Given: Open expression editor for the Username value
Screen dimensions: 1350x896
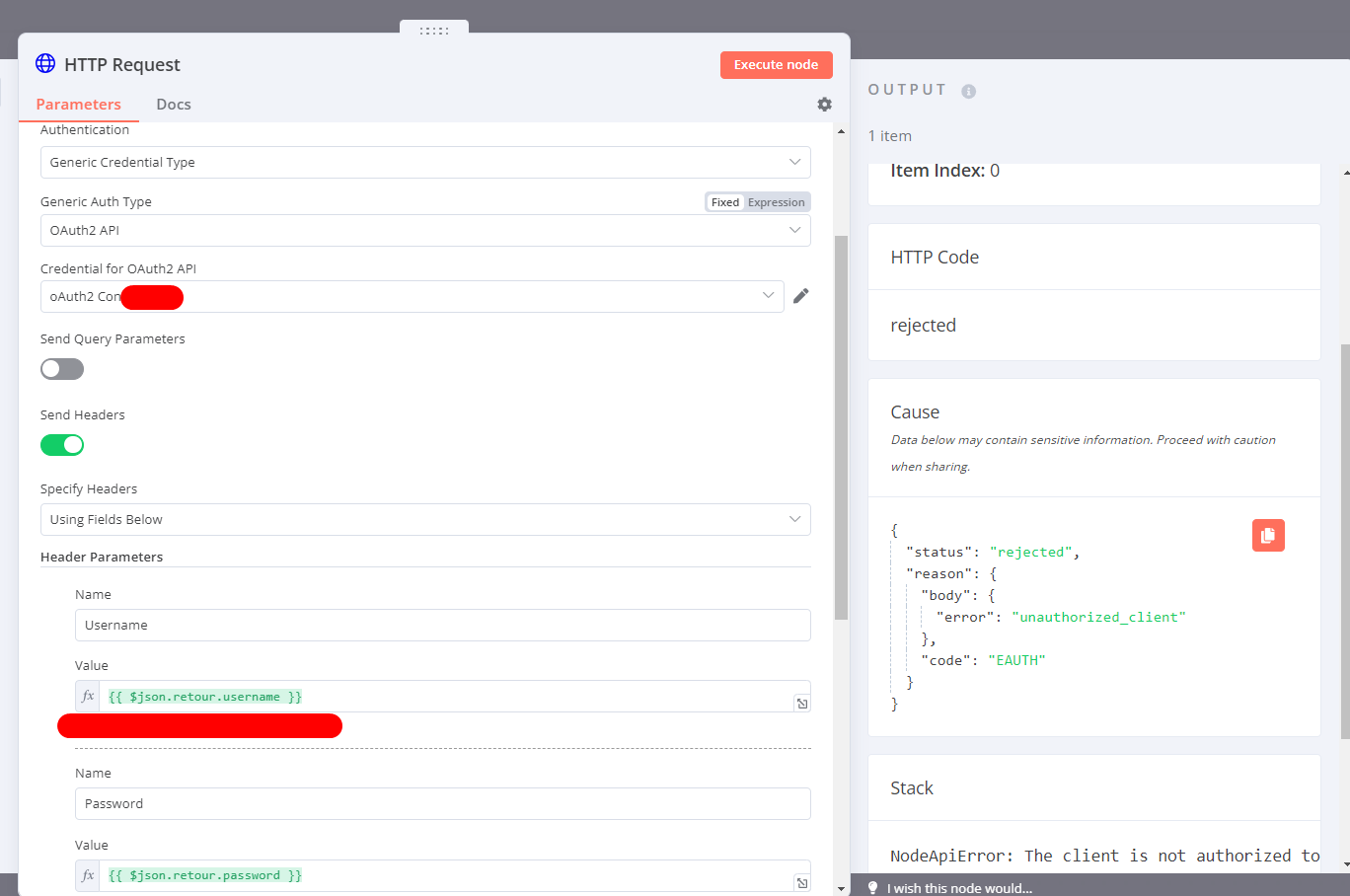Looking at the screenshot, I should click(802, 701).
